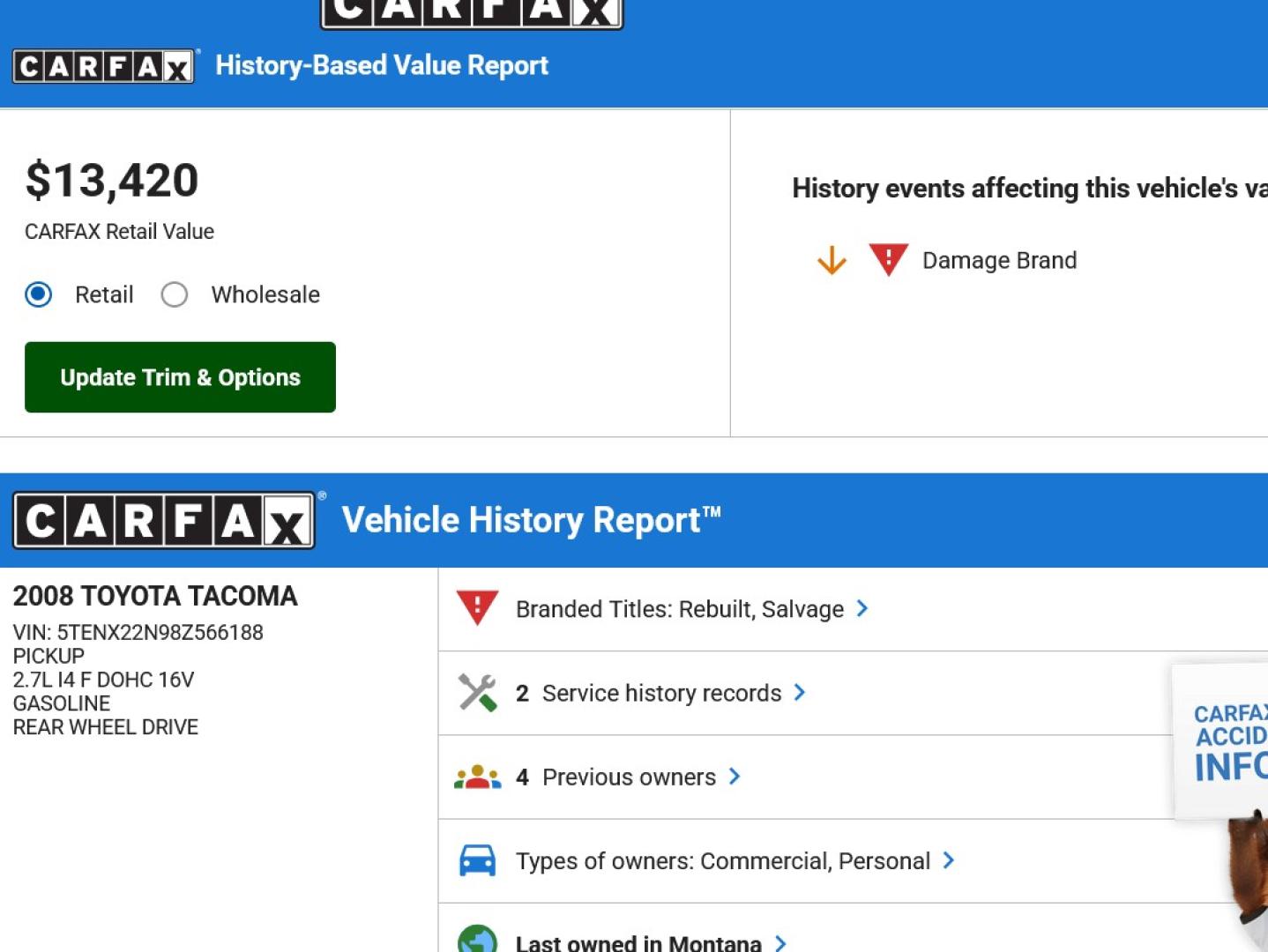This screenshot has height=952, width=1268.
Task: Click the red warning triangle beside Damage Brand
Action: 889,259
